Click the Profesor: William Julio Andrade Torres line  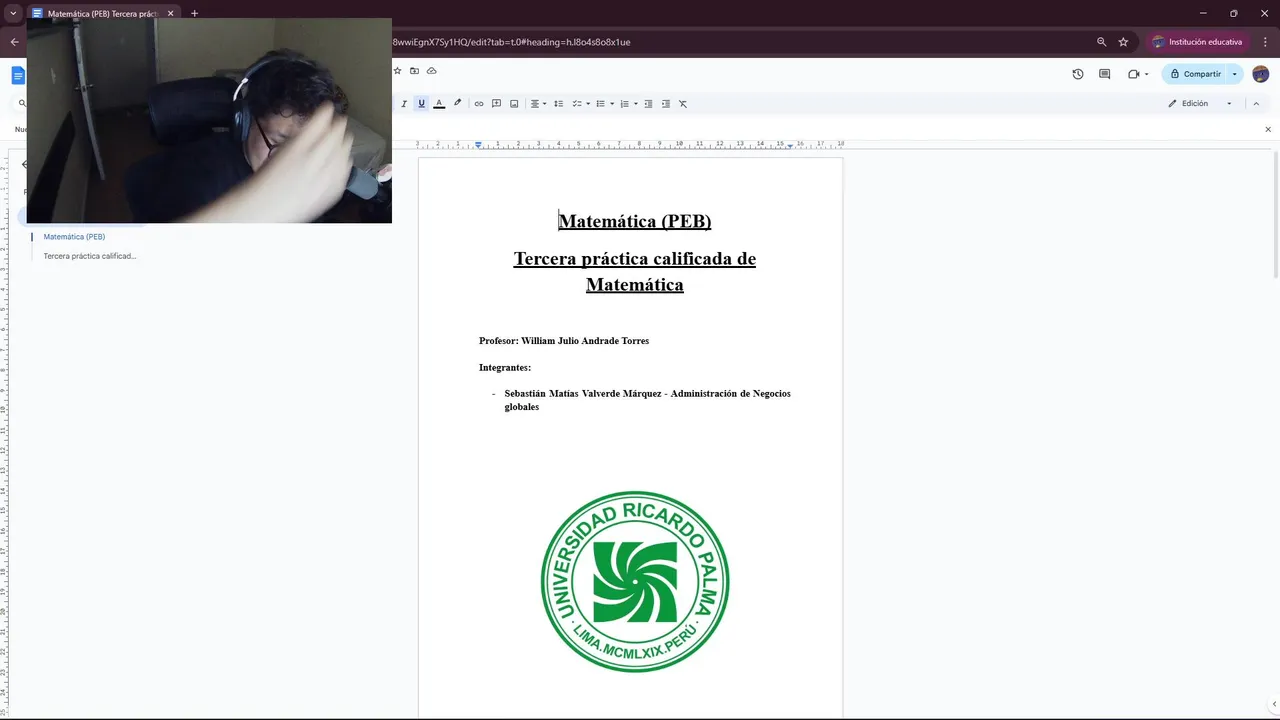pyautogui.click(x=564, y=341)
